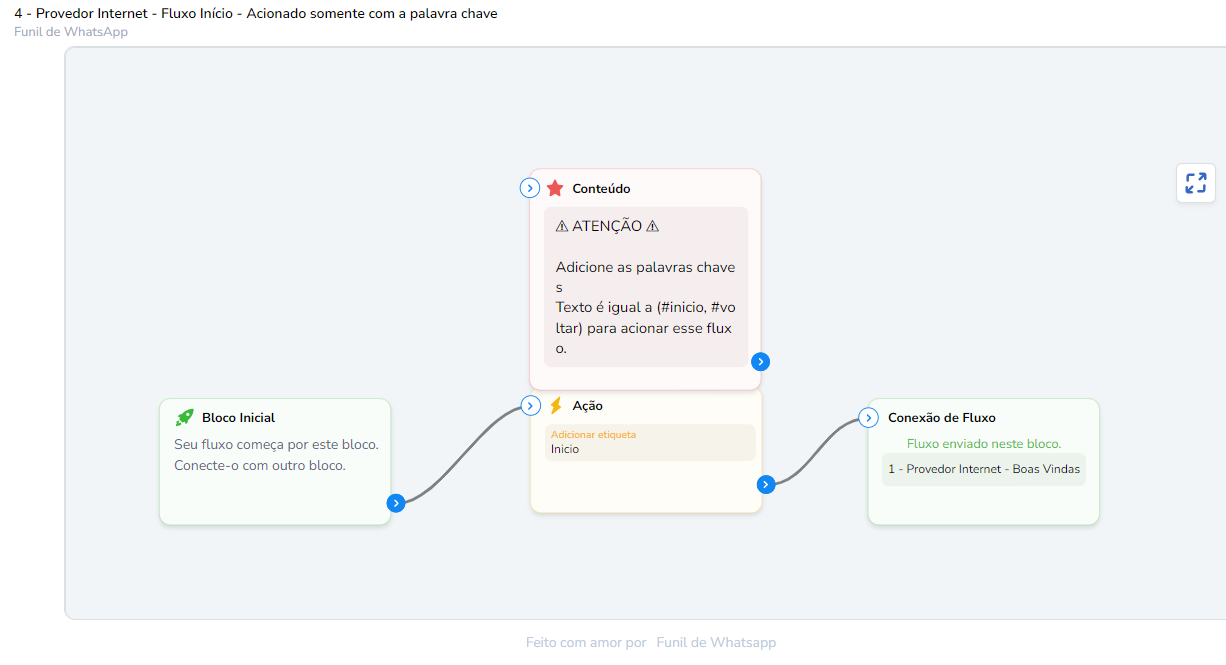
Task: Expand the input chevron on Conexão de Fluxo
Action: click(x=868, y=417)
